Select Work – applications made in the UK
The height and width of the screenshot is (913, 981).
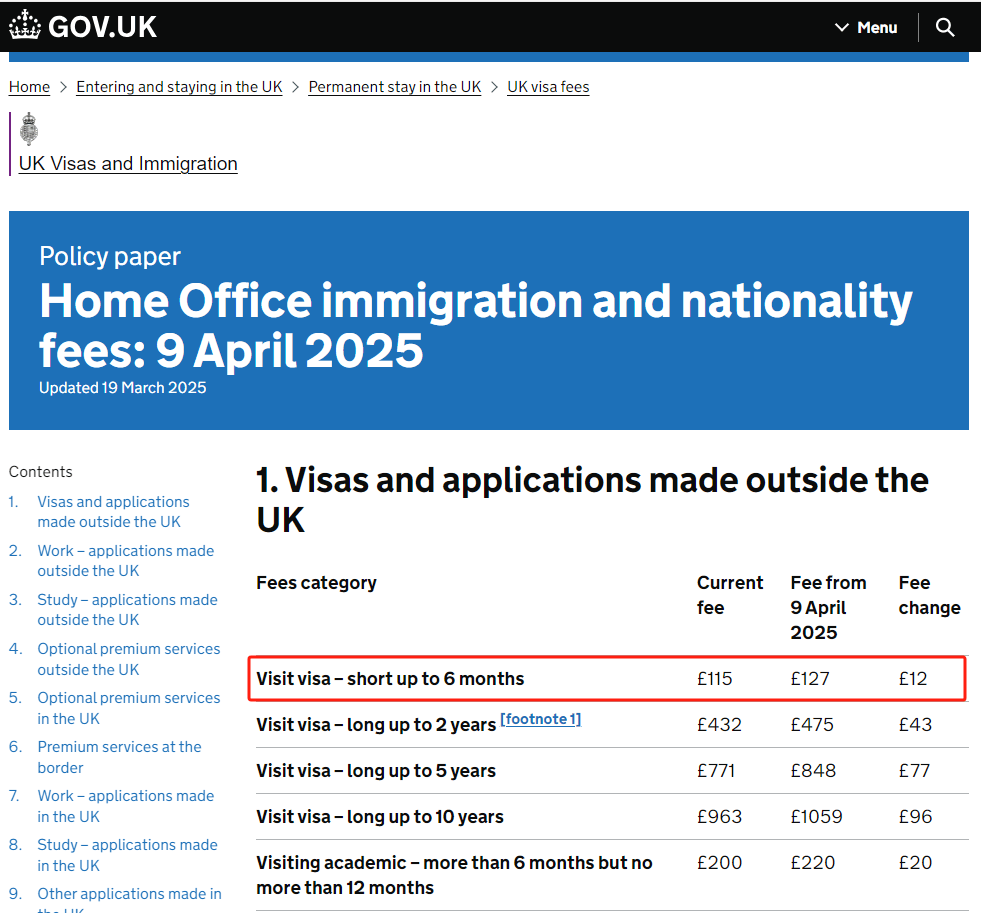[125, 806]
